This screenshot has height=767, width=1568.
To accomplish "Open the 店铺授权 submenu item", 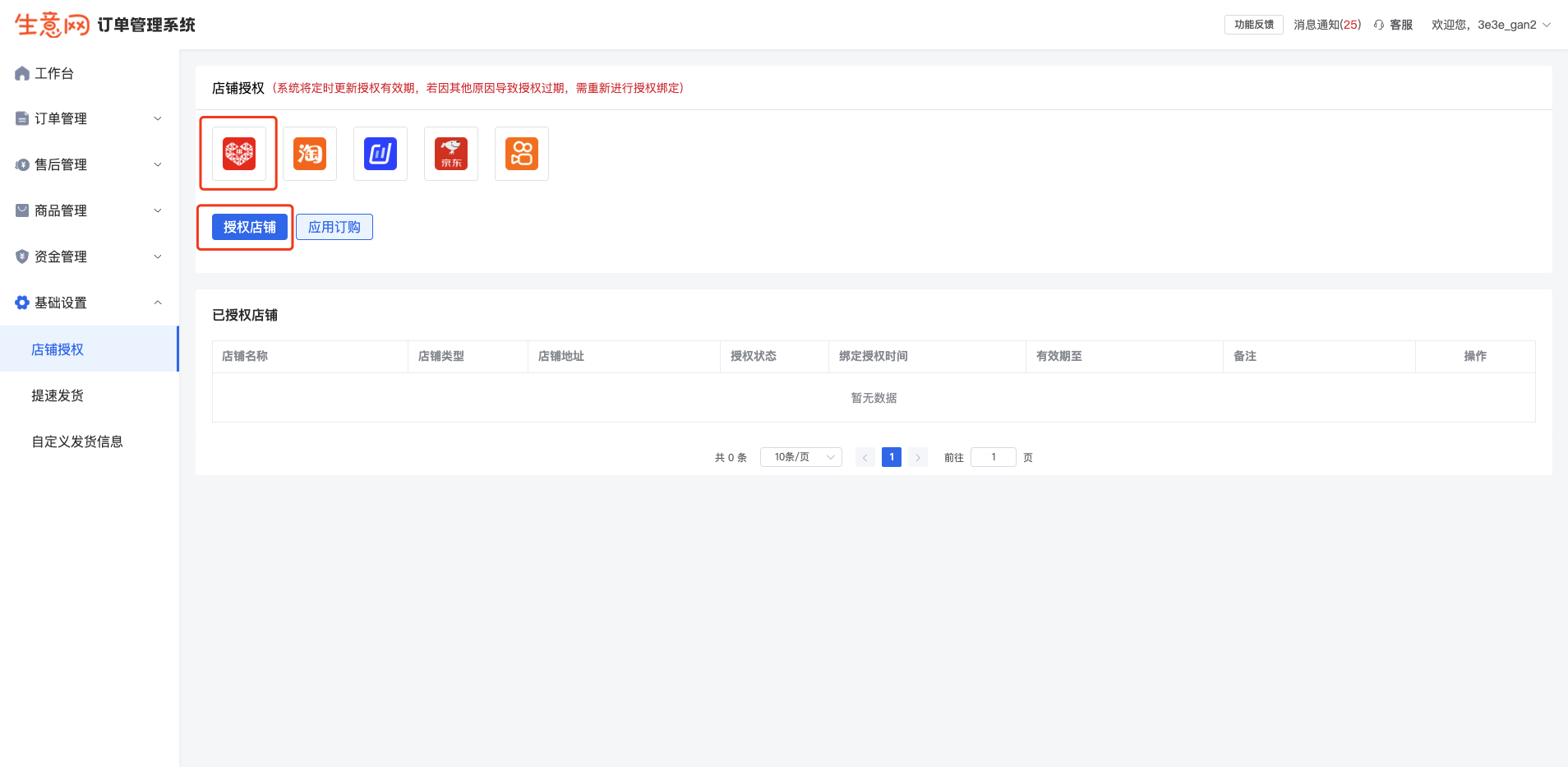I will [90, 349].
